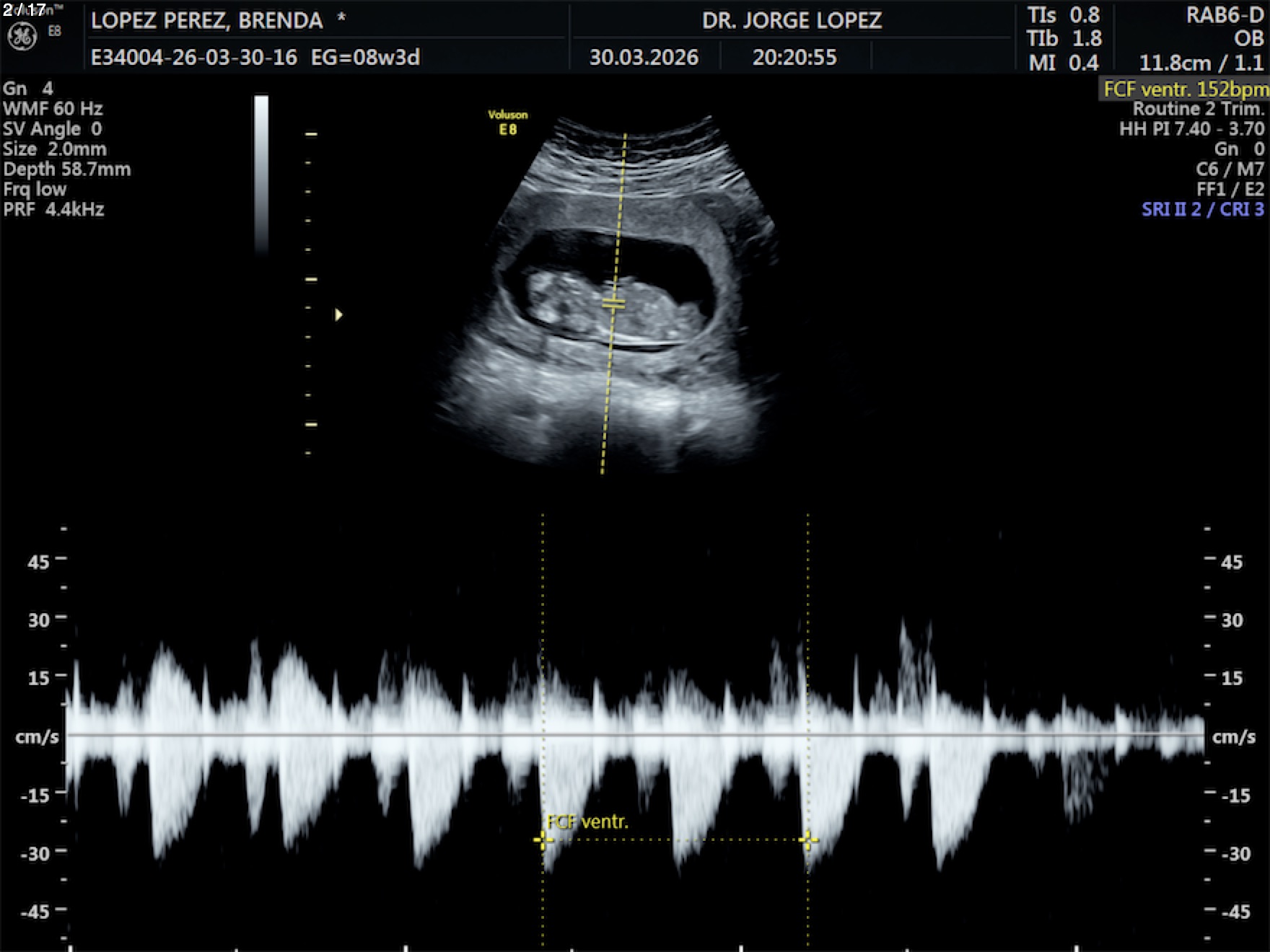Click the RAB6-D probe name
The height and width of the screenshot is (952, 1270).
(1225, 15)
